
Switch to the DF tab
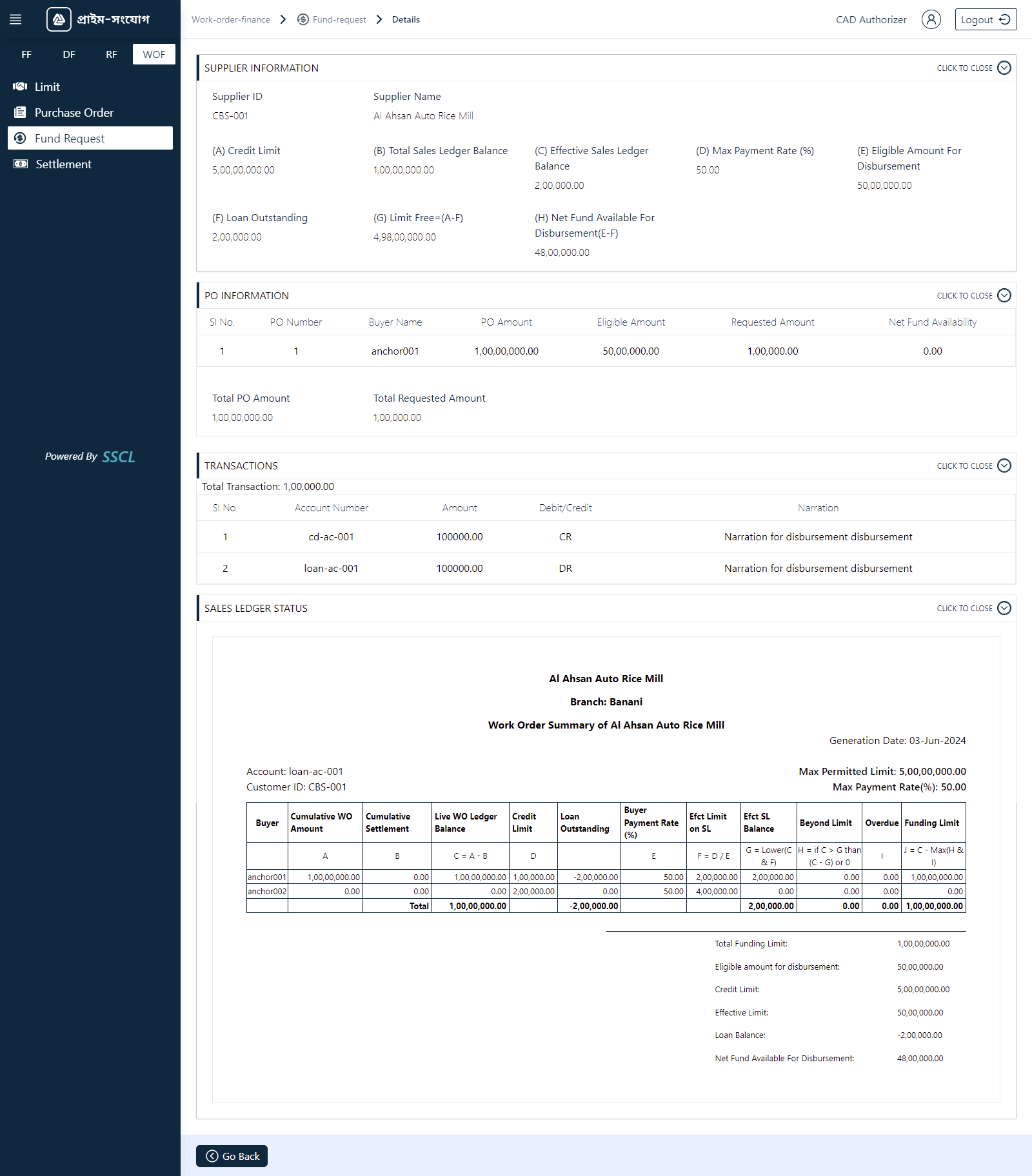tap(69, 54)
